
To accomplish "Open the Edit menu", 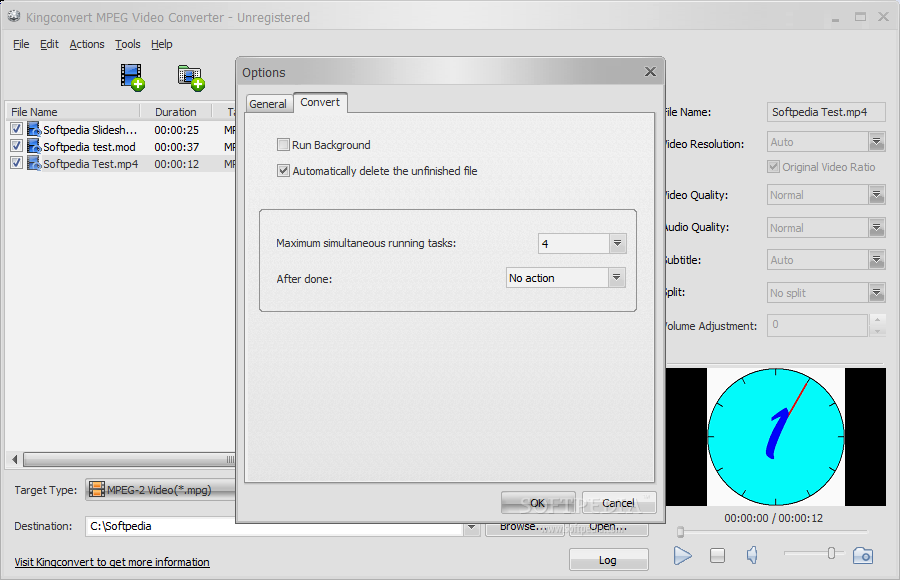I will pos(49,44).
